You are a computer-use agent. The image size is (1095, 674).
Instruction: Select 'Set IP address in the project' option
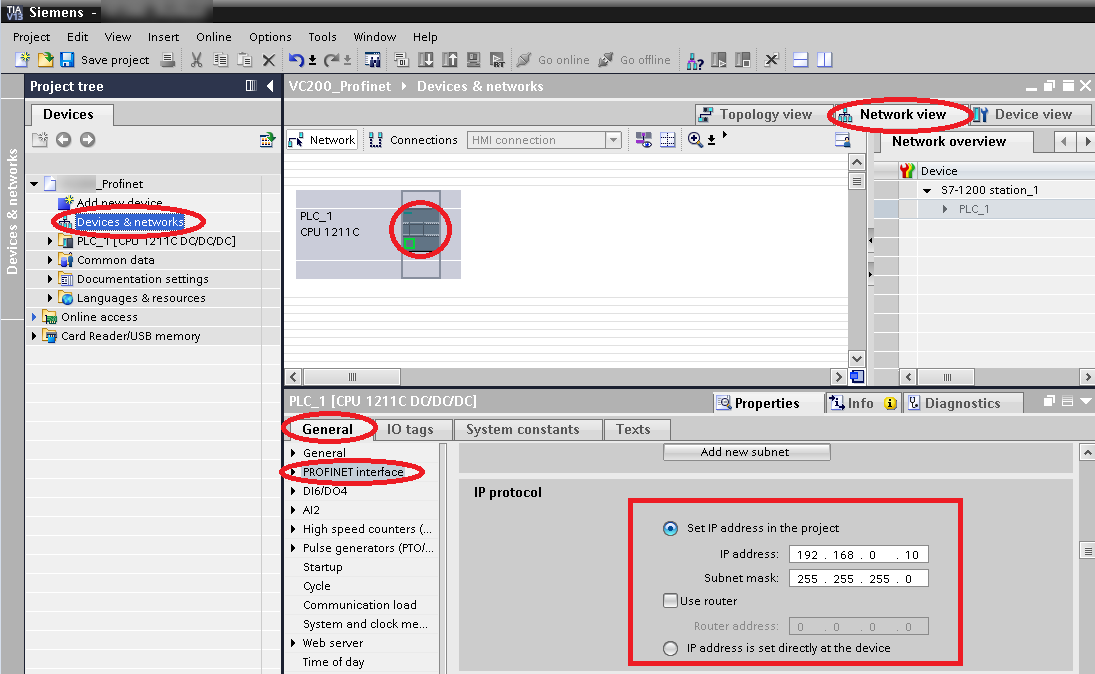(x=670, y=528)
